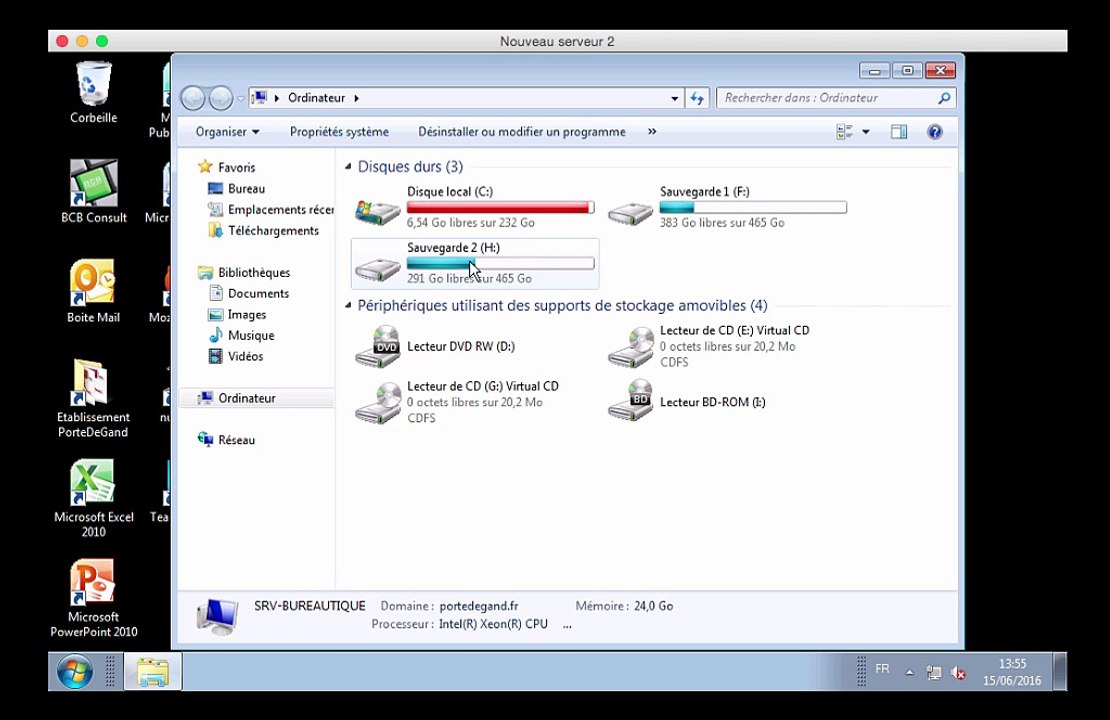Click the "383 Go libres sur 465 Go" text
Viewport: 1110px width, 720px height.
(x=722, y=222)
